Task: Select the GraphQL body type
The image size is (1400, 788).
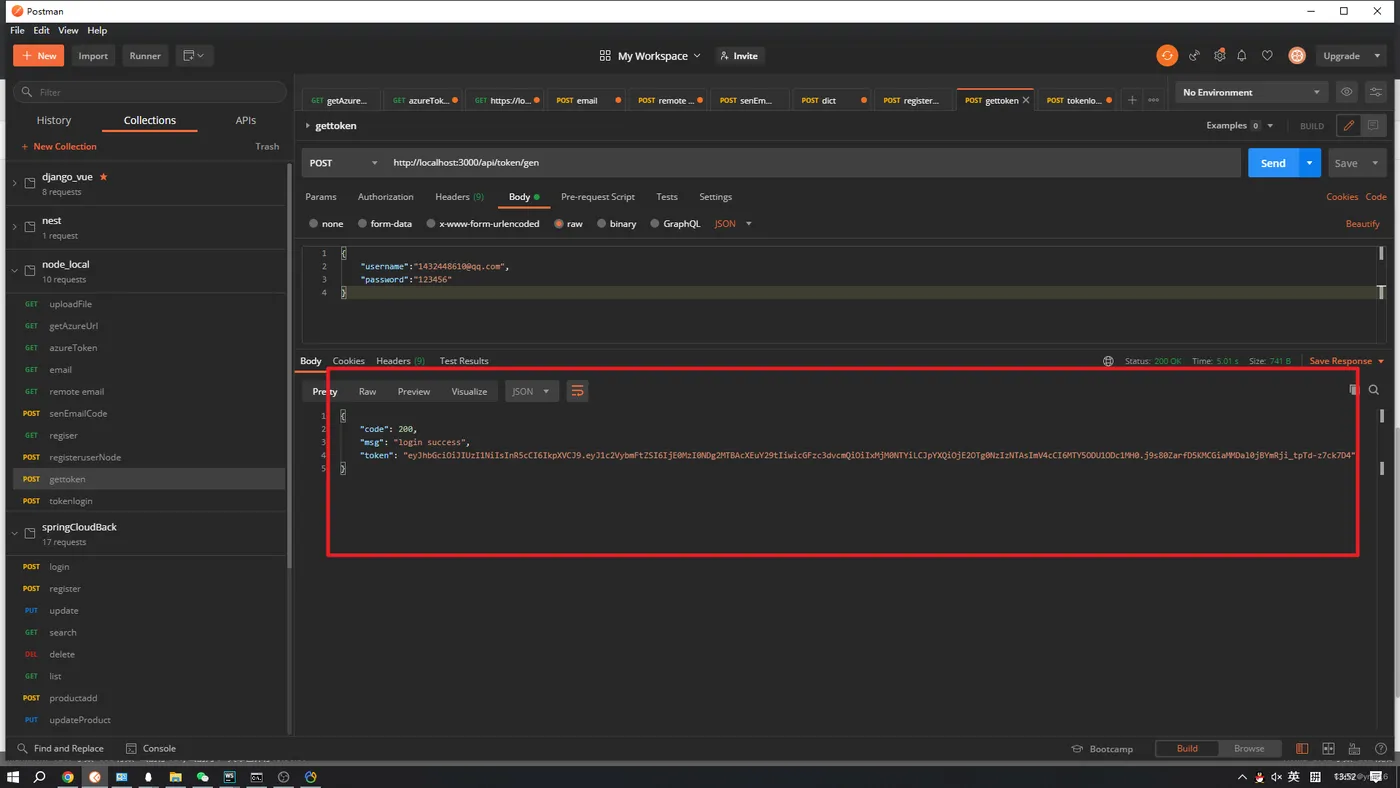Action: click(x=654, y=224)
